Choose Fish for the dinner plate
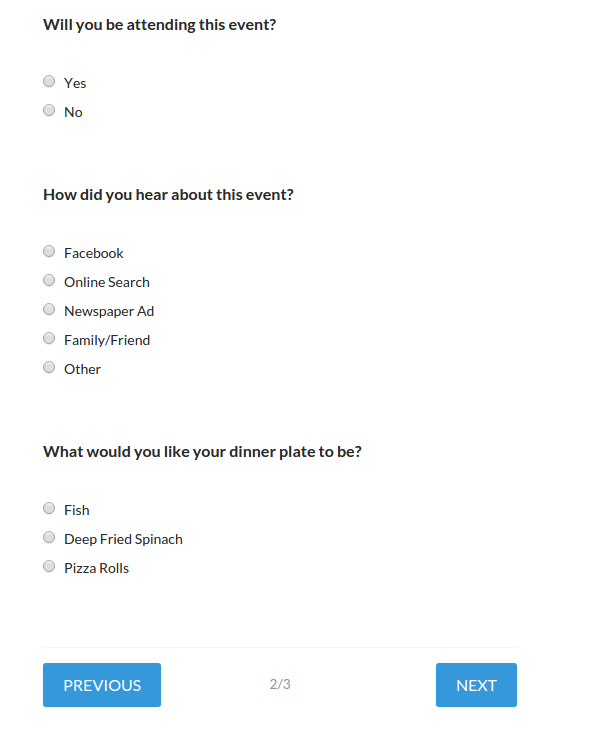The image size is (613, 741). 49,509
